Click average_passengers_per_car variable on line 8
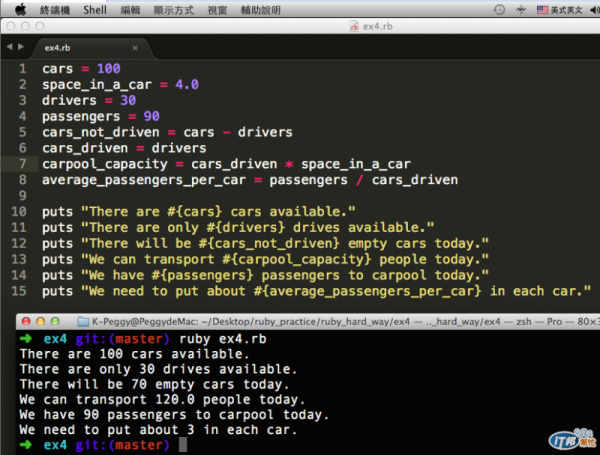 144,180
